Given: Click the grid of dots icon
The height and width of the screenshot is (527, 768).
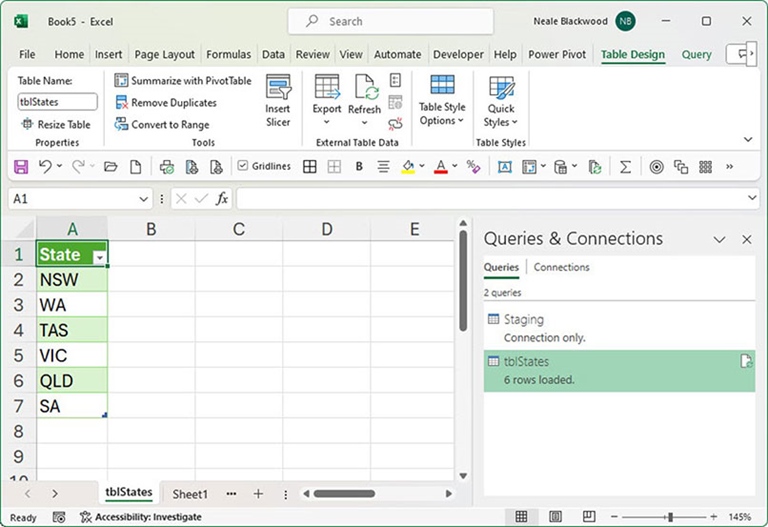Looking at the screenshot, I should 705,167.
